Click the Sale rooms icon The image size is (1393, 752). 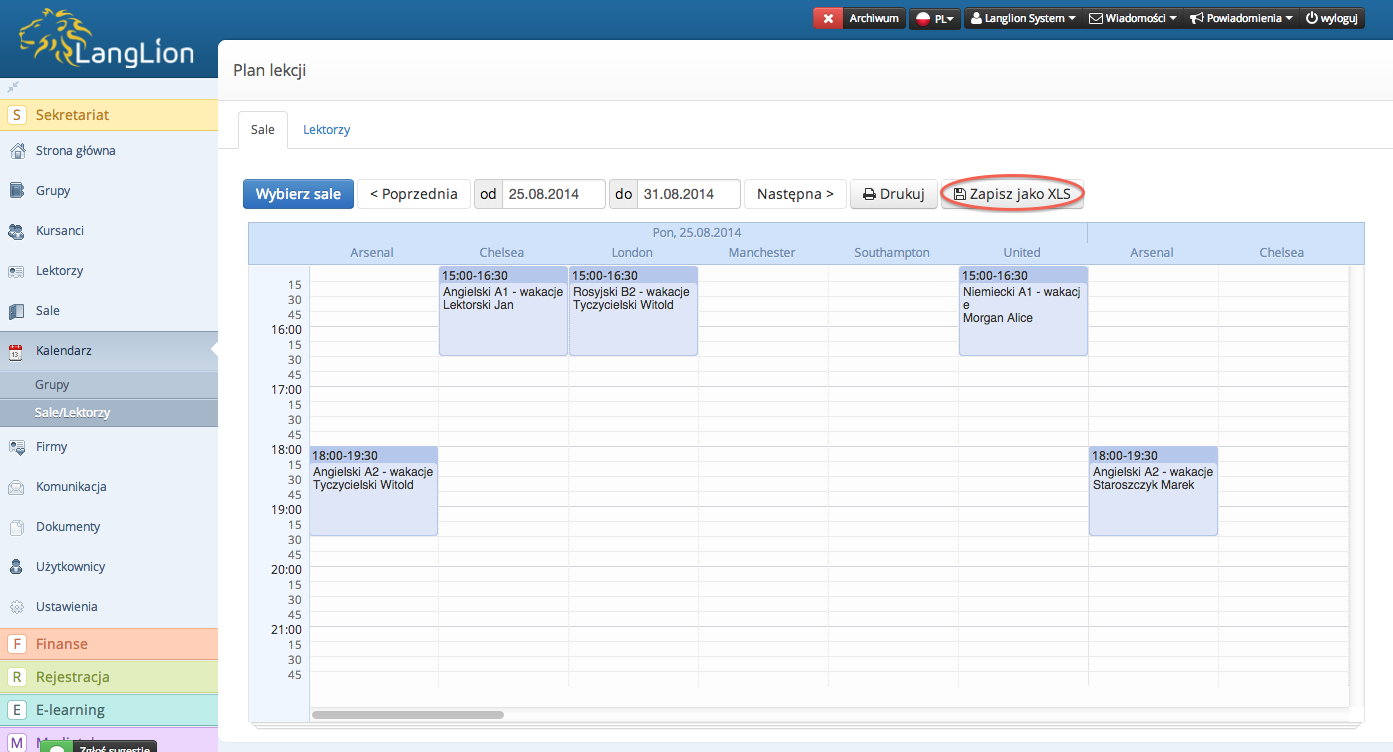point(16,311)
